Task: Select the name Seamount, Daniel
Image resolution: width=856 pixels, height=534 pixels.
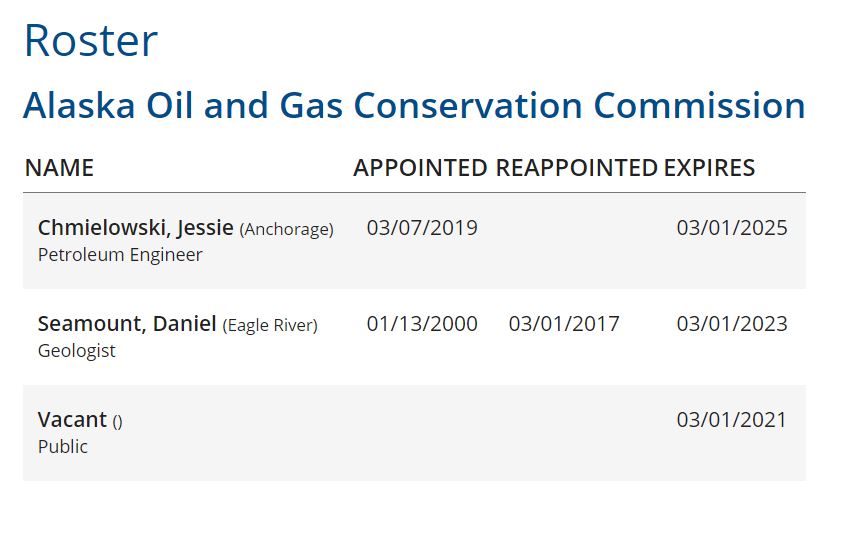Action: 127,324
